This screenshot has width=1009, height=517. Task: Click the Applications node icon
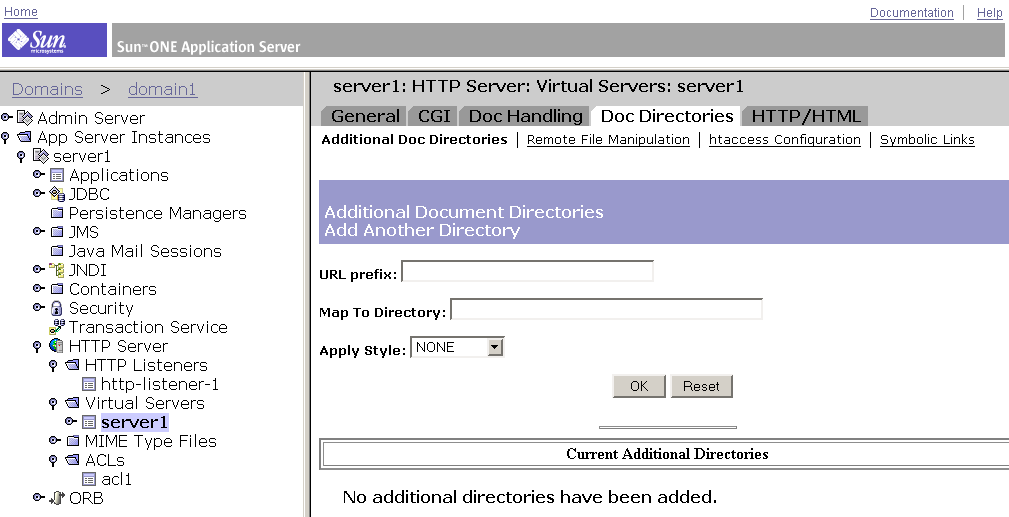tap(57, 175)
